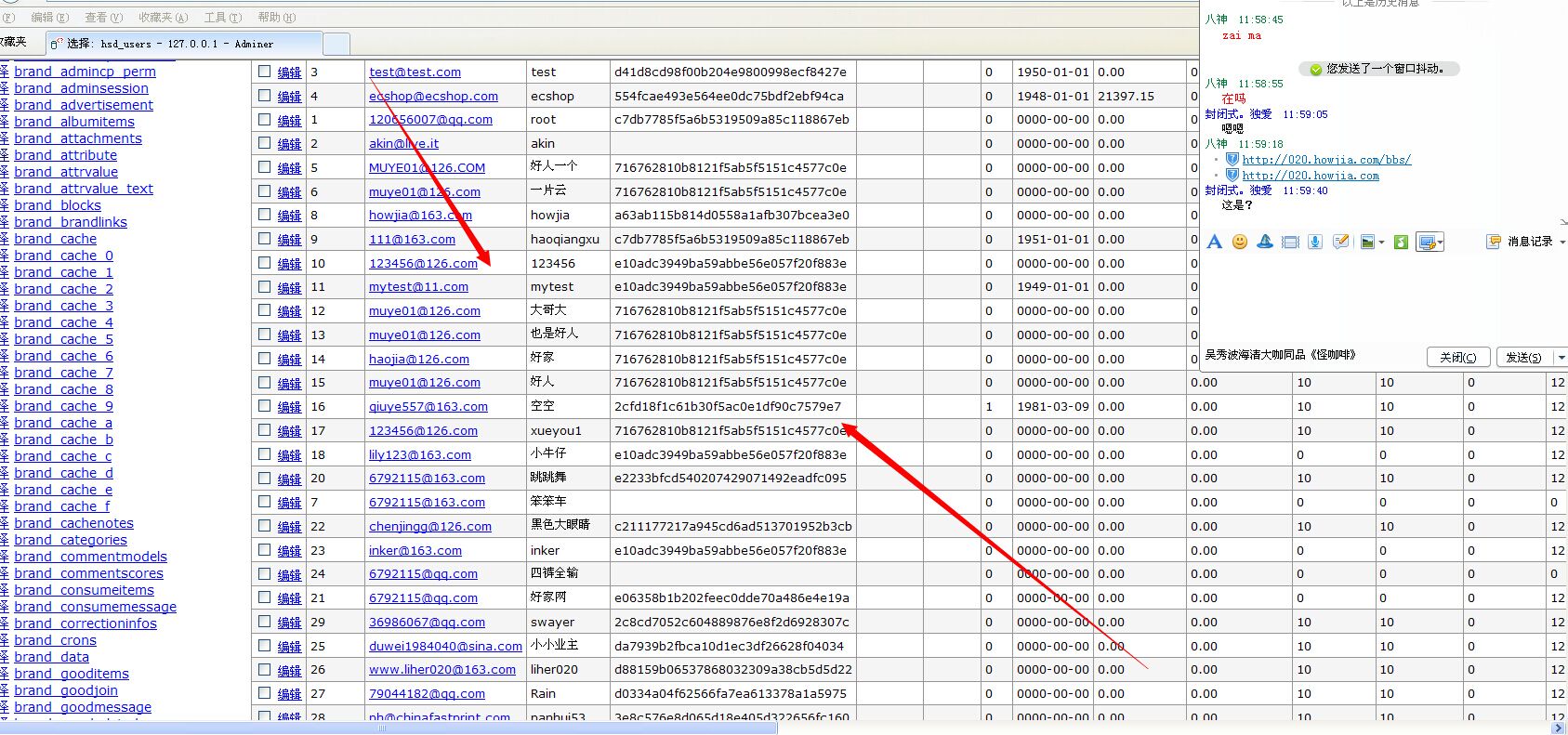Screen dimensions: 1568x735
Task: Click the 发送(S) send button
Action: point(1524,357)
